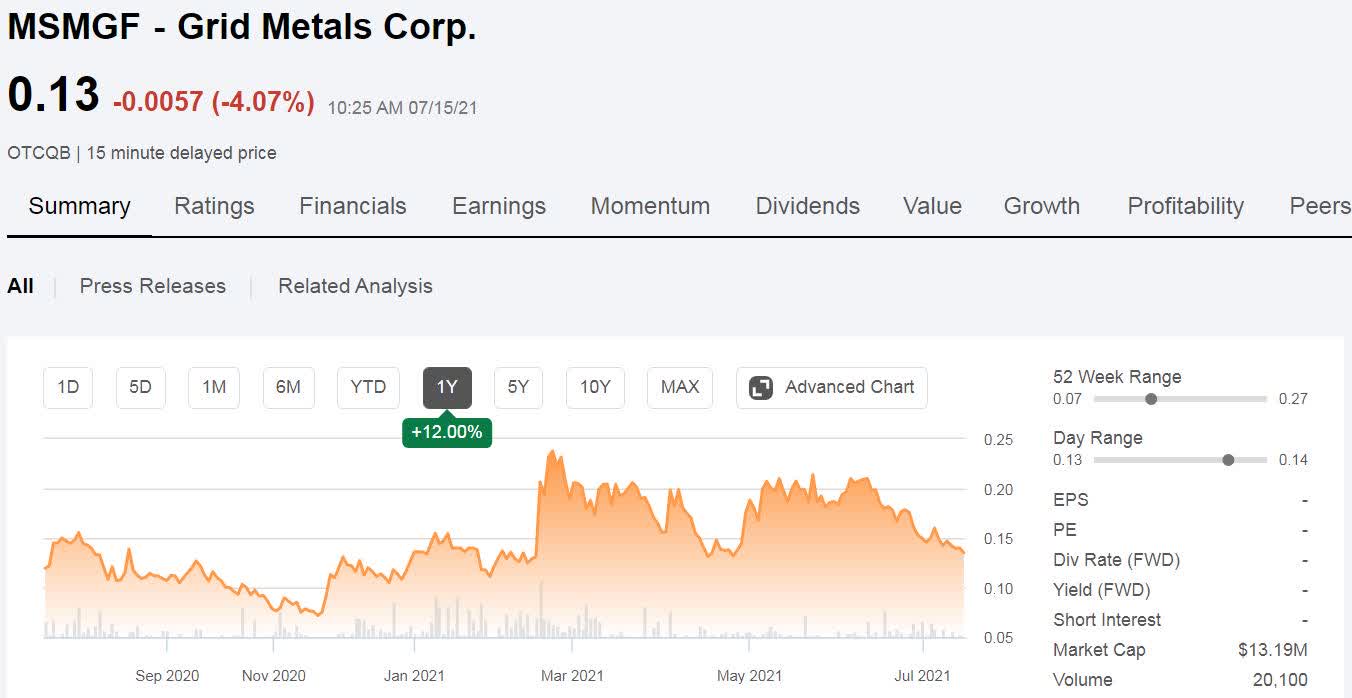Choose the 5Y chart range
Image resolution: width=1352 pixels, height=698 pixels.
(x=518, y=388)
